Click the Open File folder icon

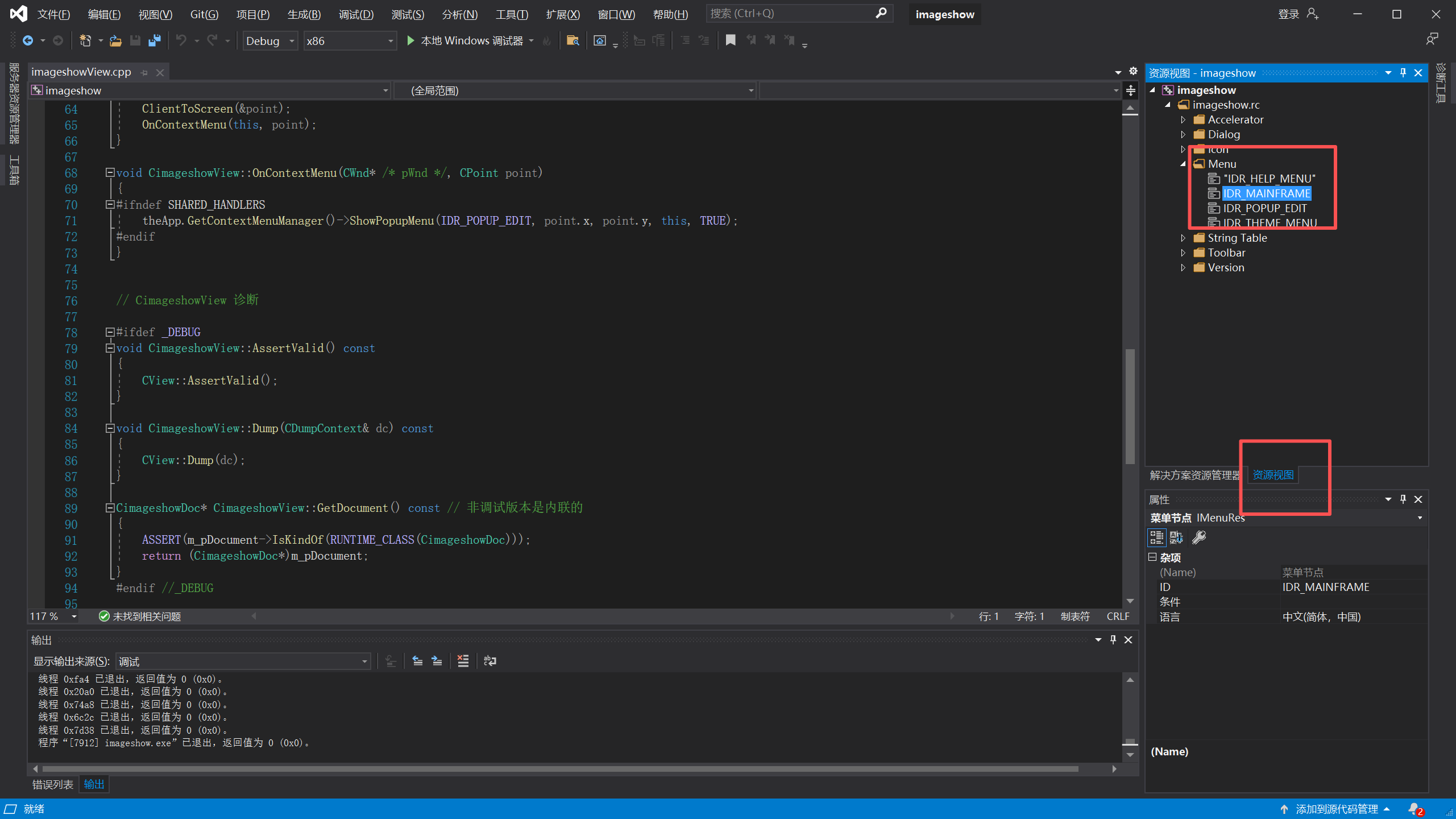(x=115, y=40)
